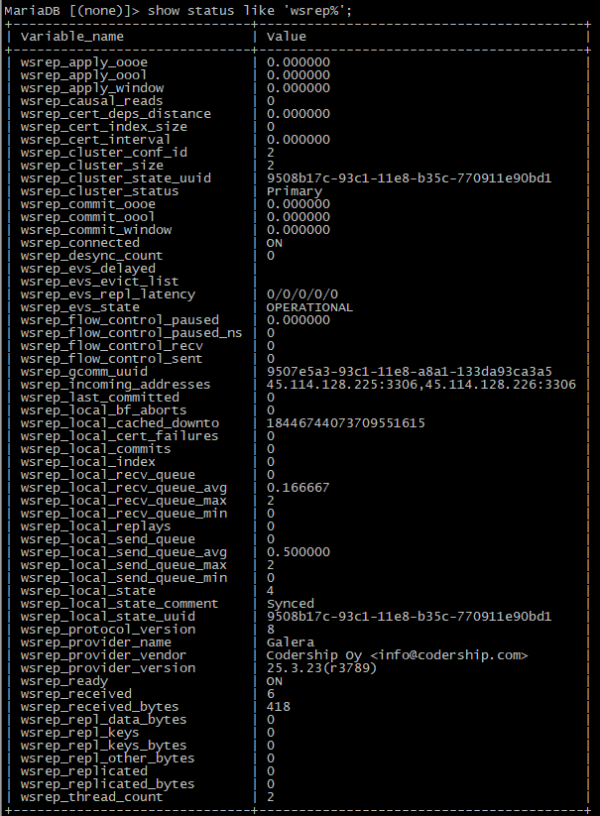Image resolution: width=600 pixels, height=816 pixels.
Task: Click the wsrep_local_cached_downto large number
Action: (346, 423)
